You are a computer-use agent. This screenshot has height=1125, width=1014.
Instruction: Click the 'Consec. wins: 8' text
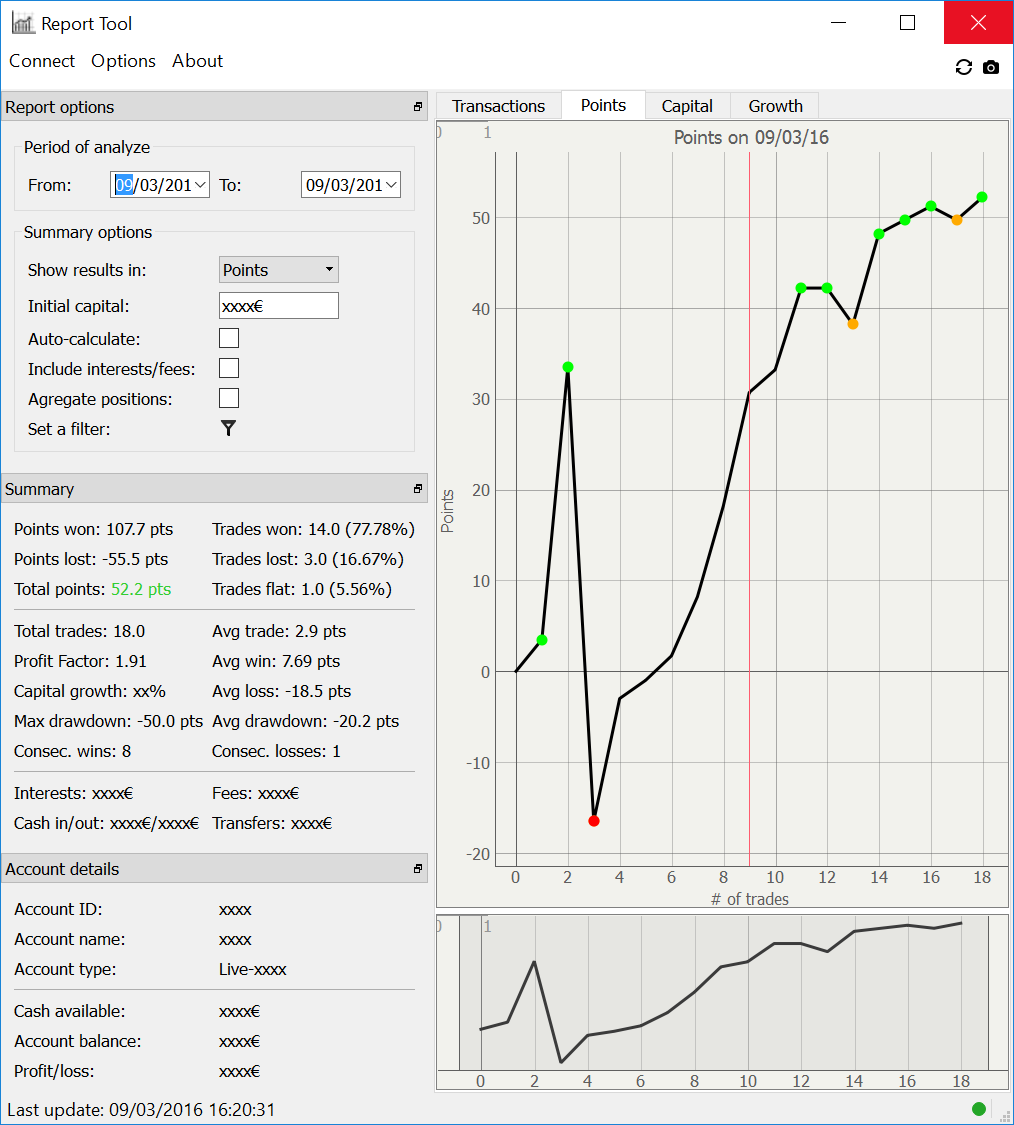(72, 751)
